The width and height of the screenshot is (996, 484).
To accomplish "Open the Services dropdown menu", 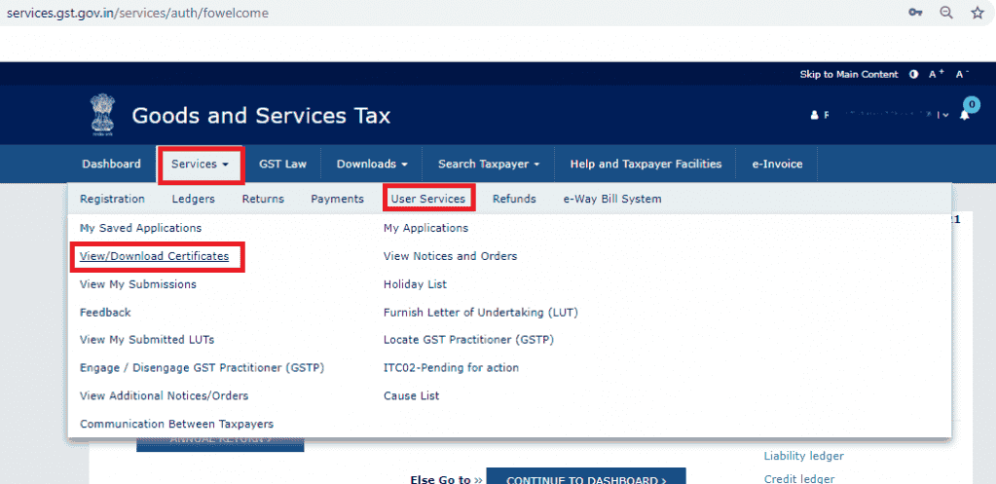I will [200, 164].
